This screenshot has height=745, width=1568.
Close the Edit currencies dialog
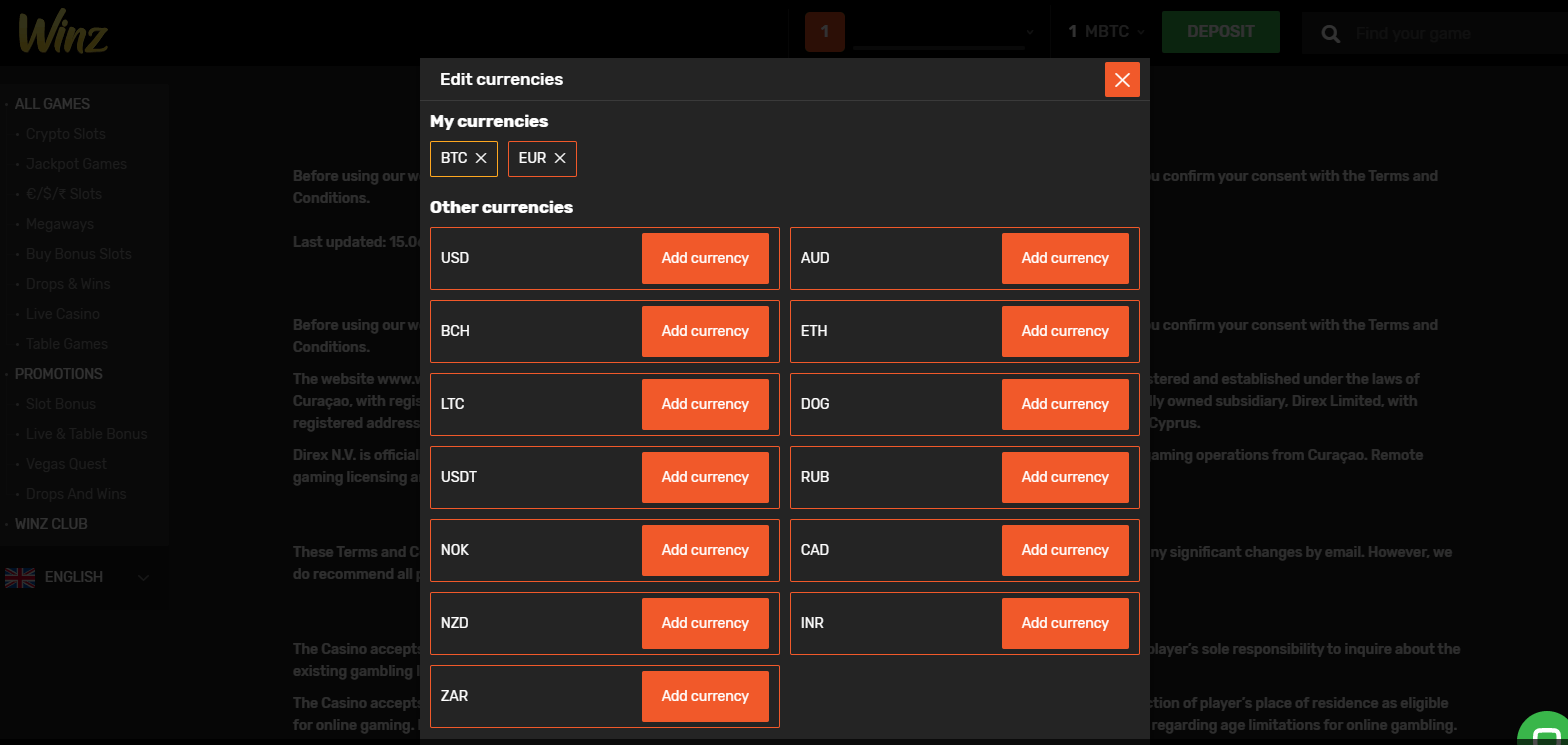(x=1122, y=80)
